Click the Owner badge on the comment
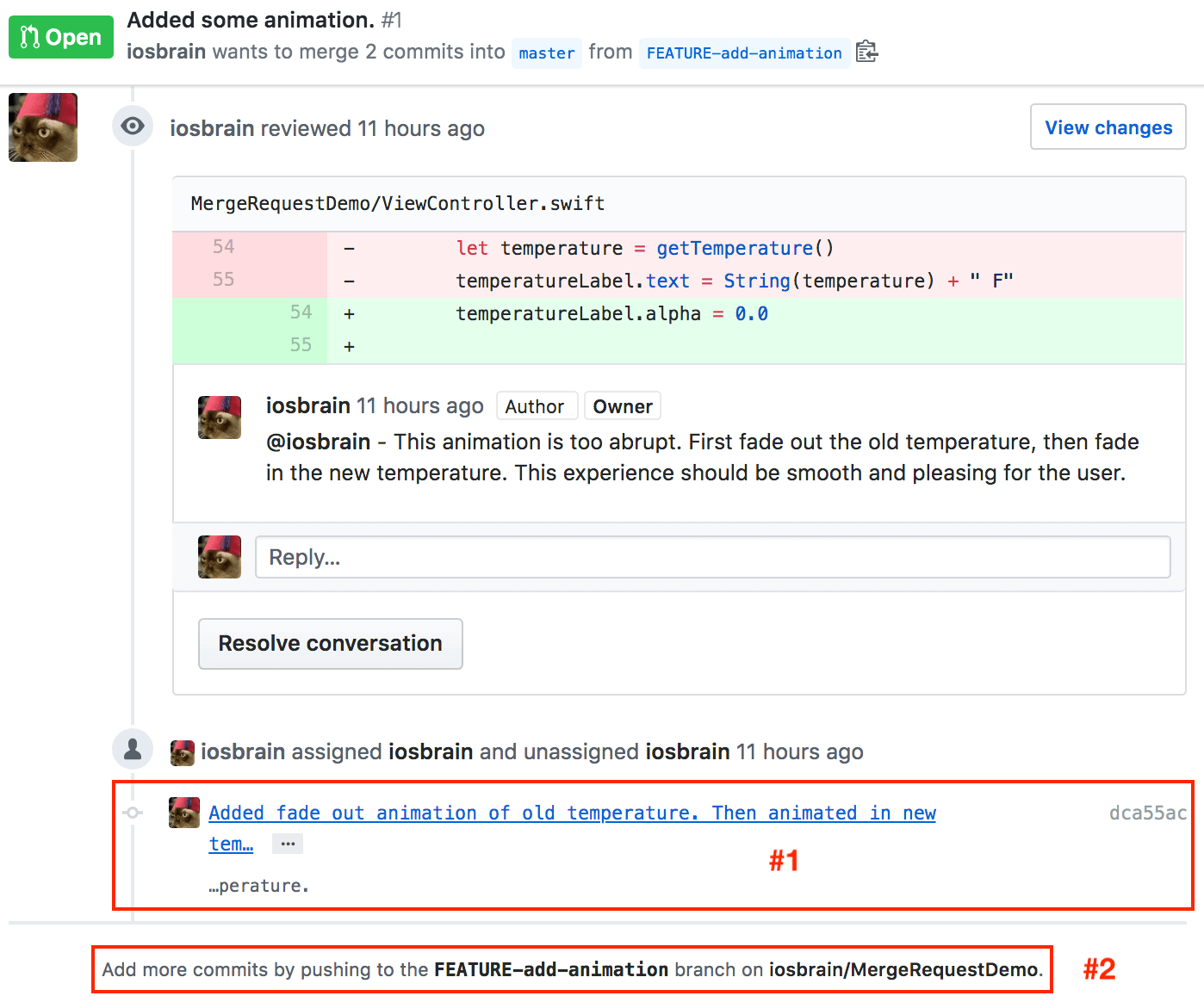The width and height of the screenshot is (1204, 1002). point(622,406)
